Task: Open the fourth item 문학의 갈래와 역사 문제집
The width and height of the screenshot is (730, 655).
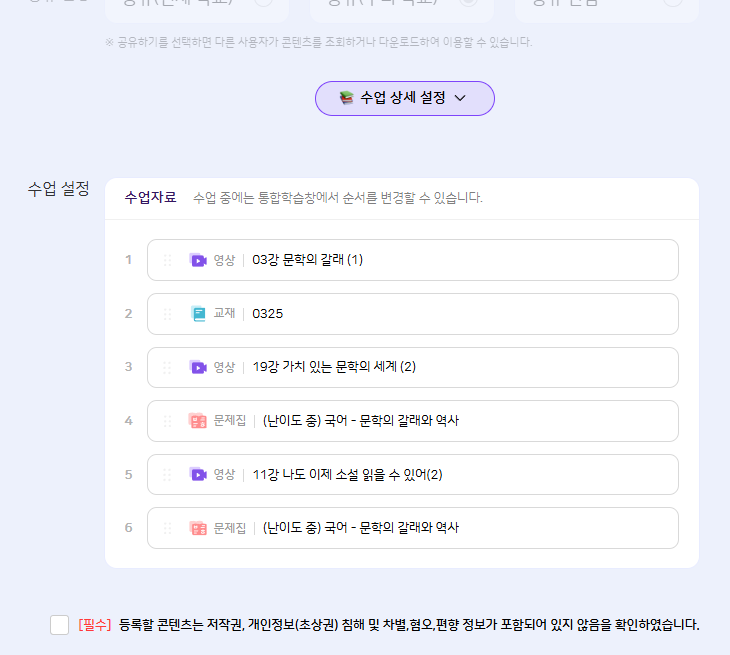Action: (x=361, y=421)
